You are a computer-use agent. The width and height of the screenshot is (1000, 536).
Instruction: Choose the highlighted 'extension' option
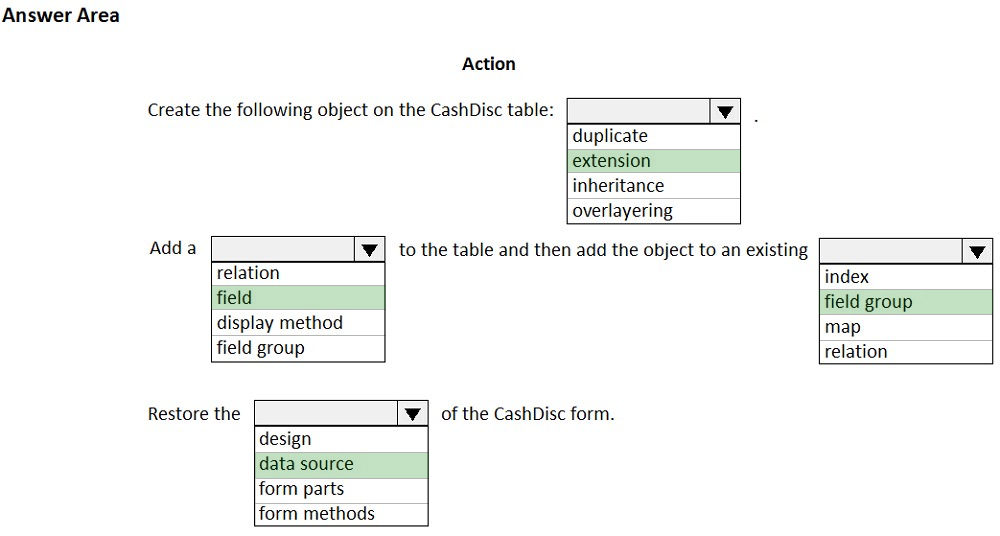click(x=654, y=161)
